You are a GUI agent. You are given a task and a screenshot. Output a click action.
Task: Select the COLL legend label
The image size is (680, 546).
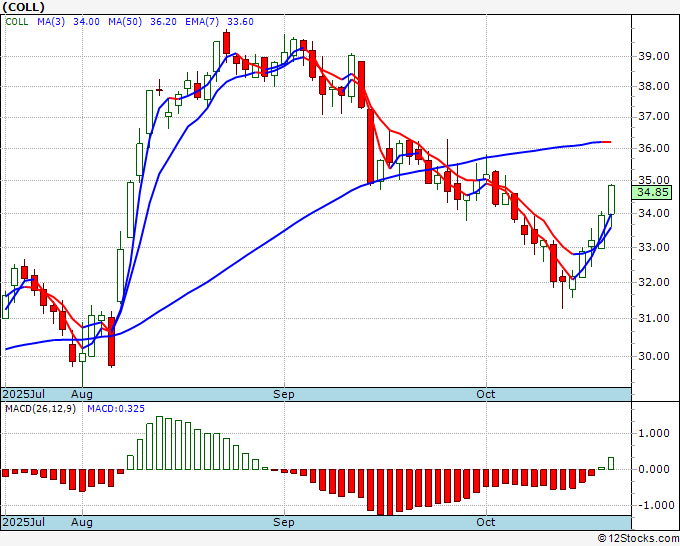[x=16, y=22]
